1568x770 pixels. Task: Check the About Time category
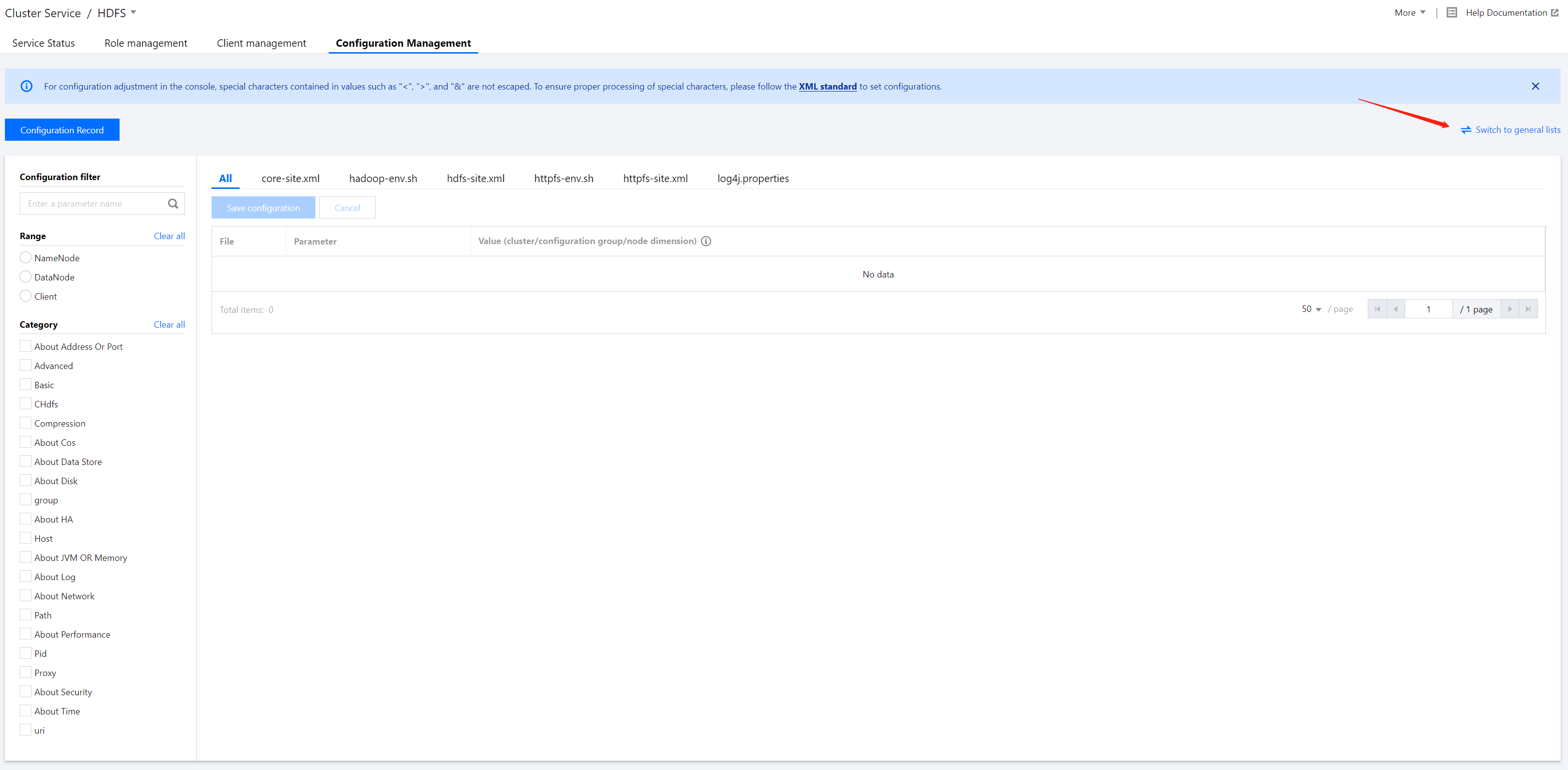(26, 711)
